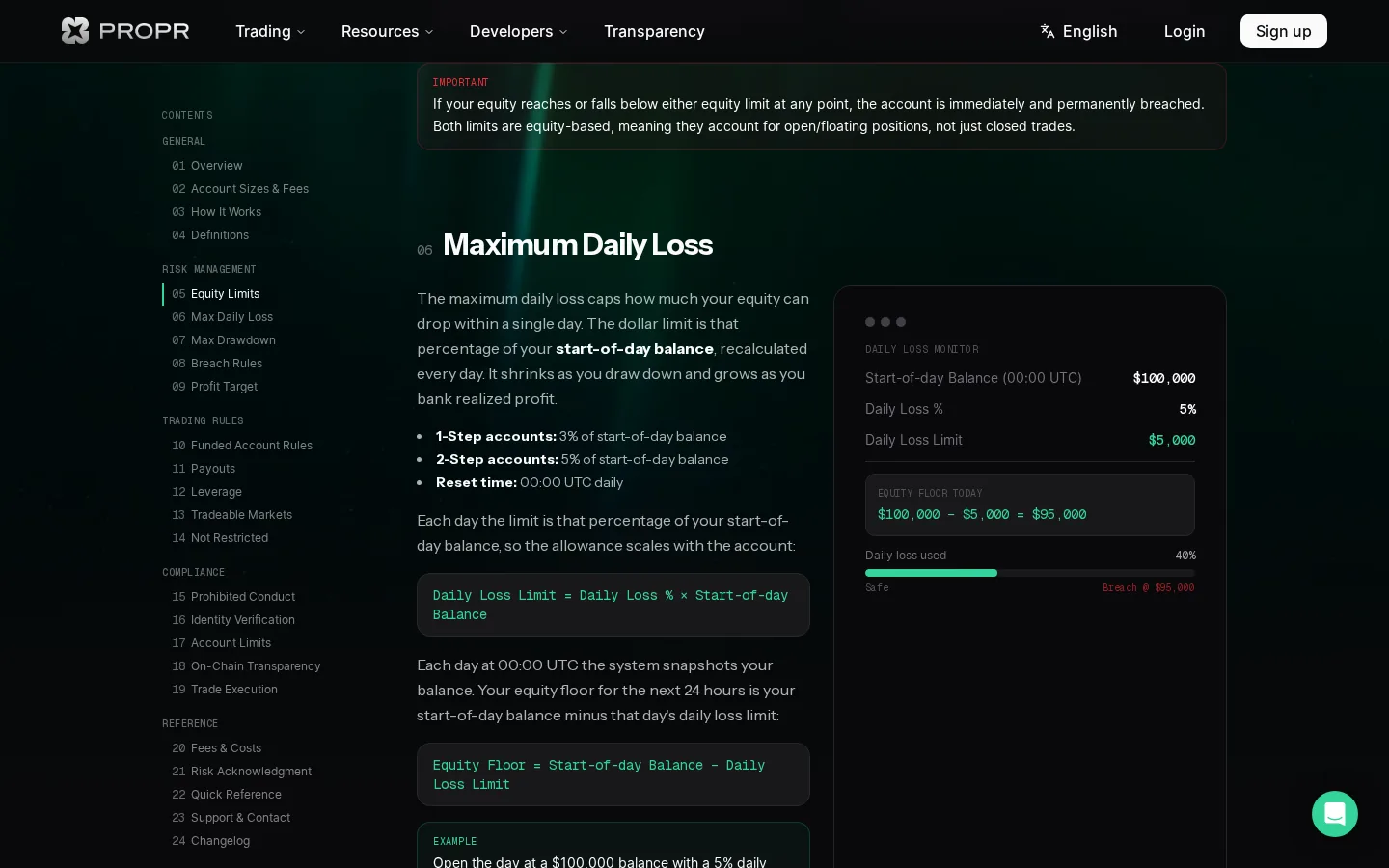This screenshot has height=868, width=1389.
Task: Jump to 07 Max Drawdown
Action: point(224,340)
